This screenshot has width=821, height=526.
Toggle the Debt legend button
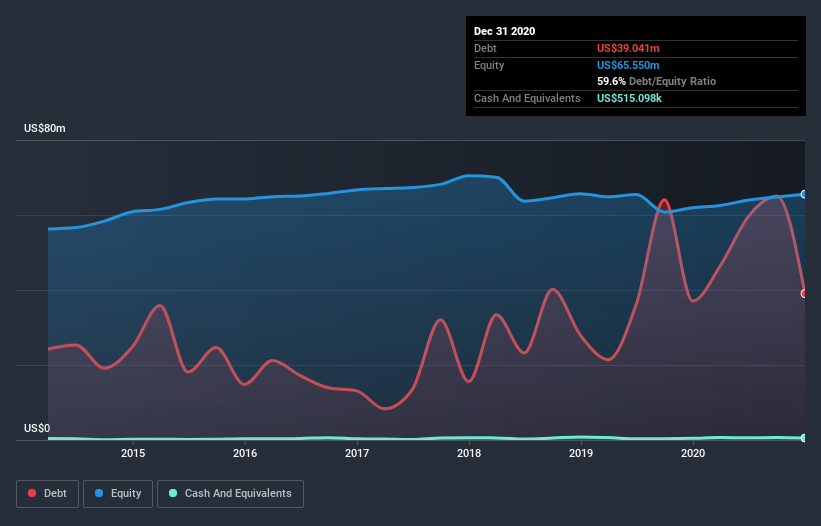[x=47, y=494]
